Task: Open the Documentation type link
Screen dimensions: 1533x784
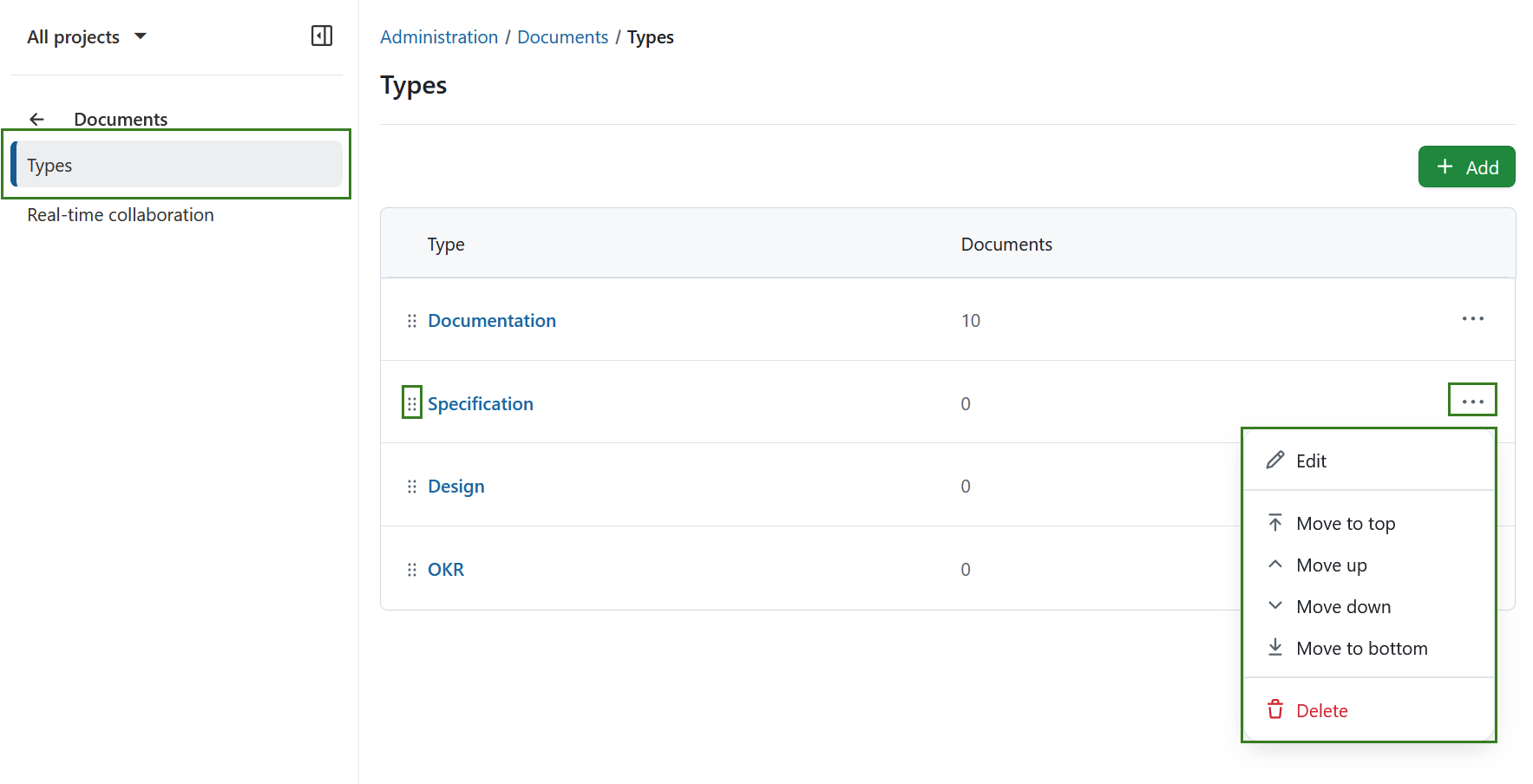Action: [x=491, y=320]
